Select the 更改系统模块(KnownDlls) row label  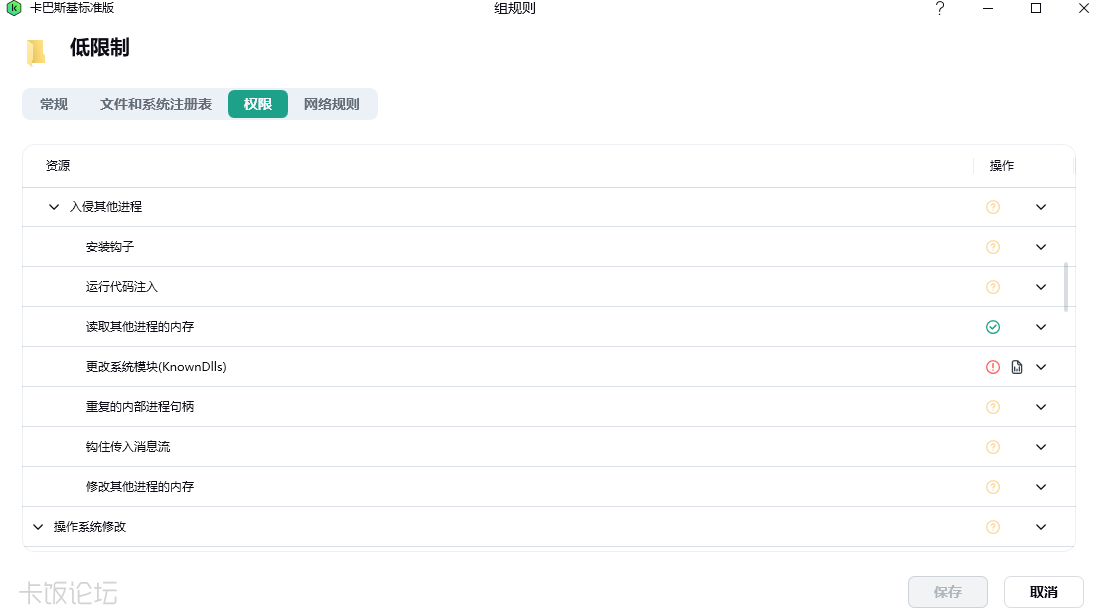[x=156, y=367]
